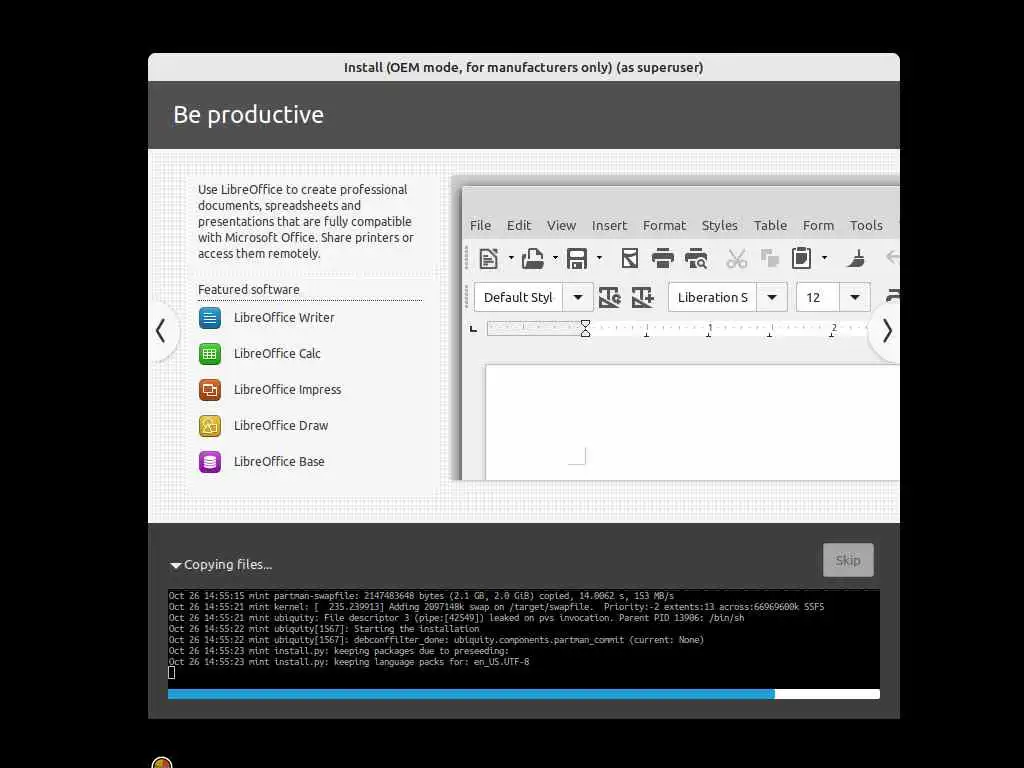Click the Default Styl paragraph style field
The height and width of the screenshot is (768, 1024).
pos(519,298)
